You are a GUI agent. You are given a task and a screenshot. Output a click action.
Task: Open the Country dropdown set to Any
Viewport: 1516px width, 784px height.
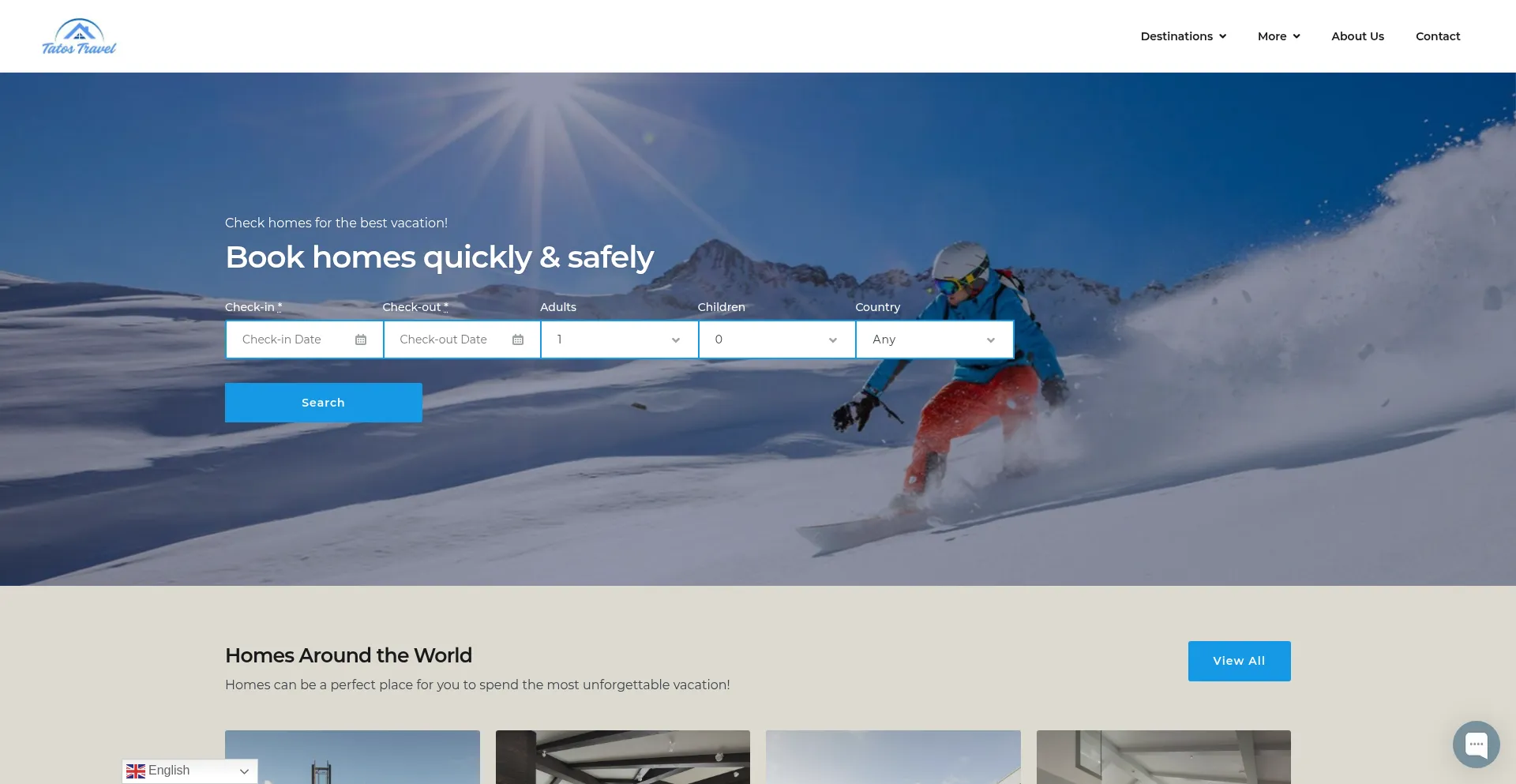coord(935,339)
